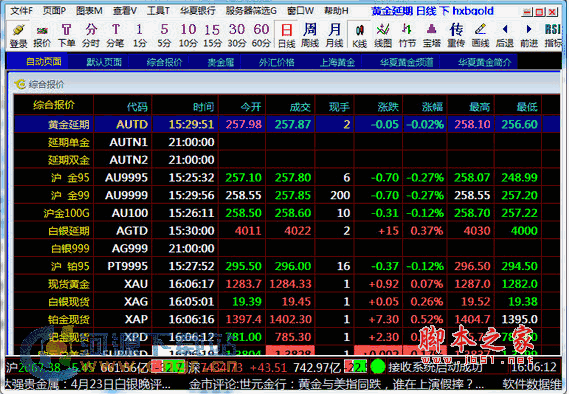Select the 黄金延期 AUTD row name
569x394 pixels.
pos(69,124)
